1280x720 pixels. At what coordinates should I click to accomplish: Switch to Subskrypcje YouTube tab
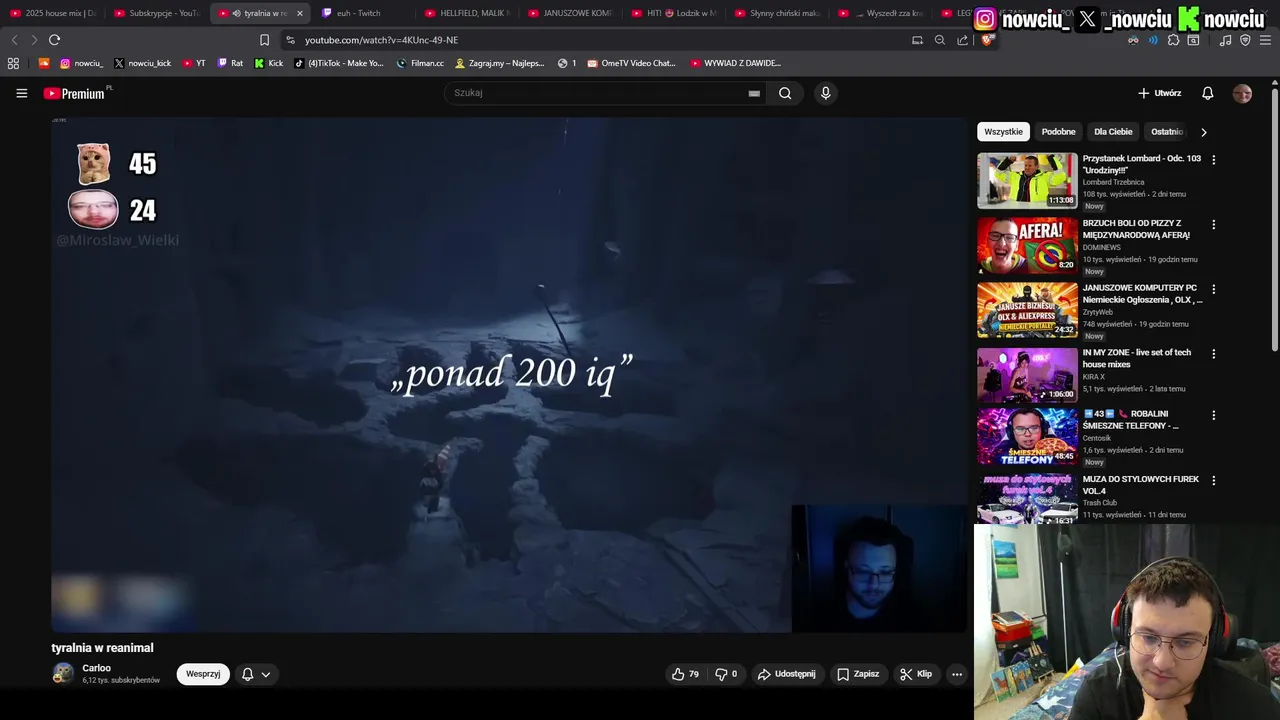click(157, 13)
